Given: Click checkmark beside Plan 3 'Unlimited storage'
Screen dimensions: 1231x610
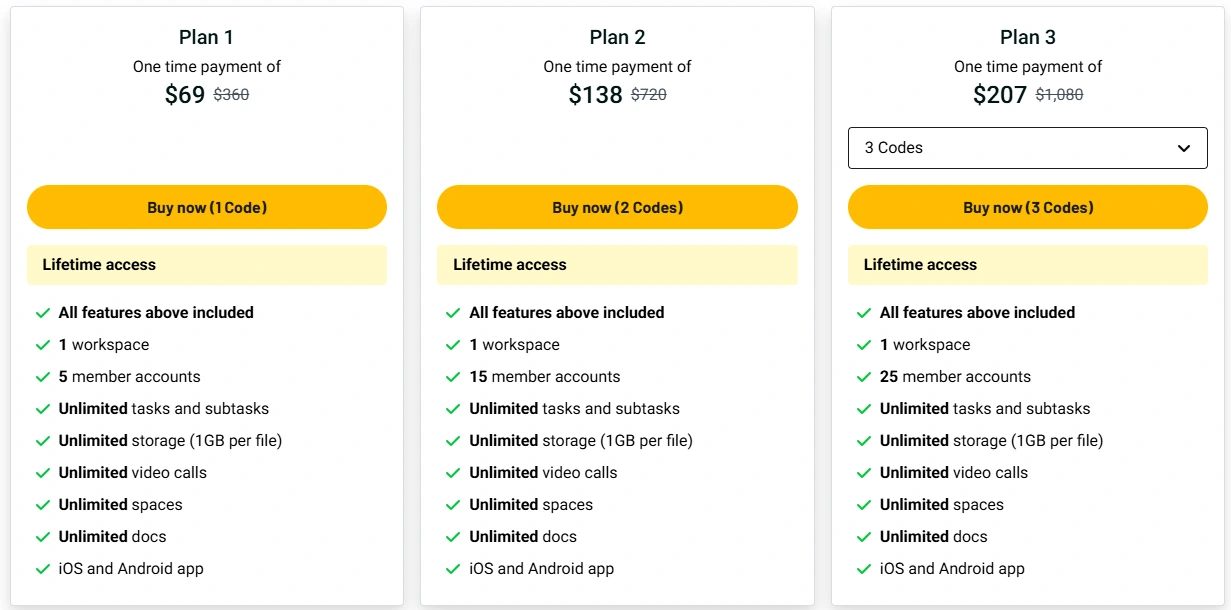Looking at the screenshot, I should coord(864,441).
